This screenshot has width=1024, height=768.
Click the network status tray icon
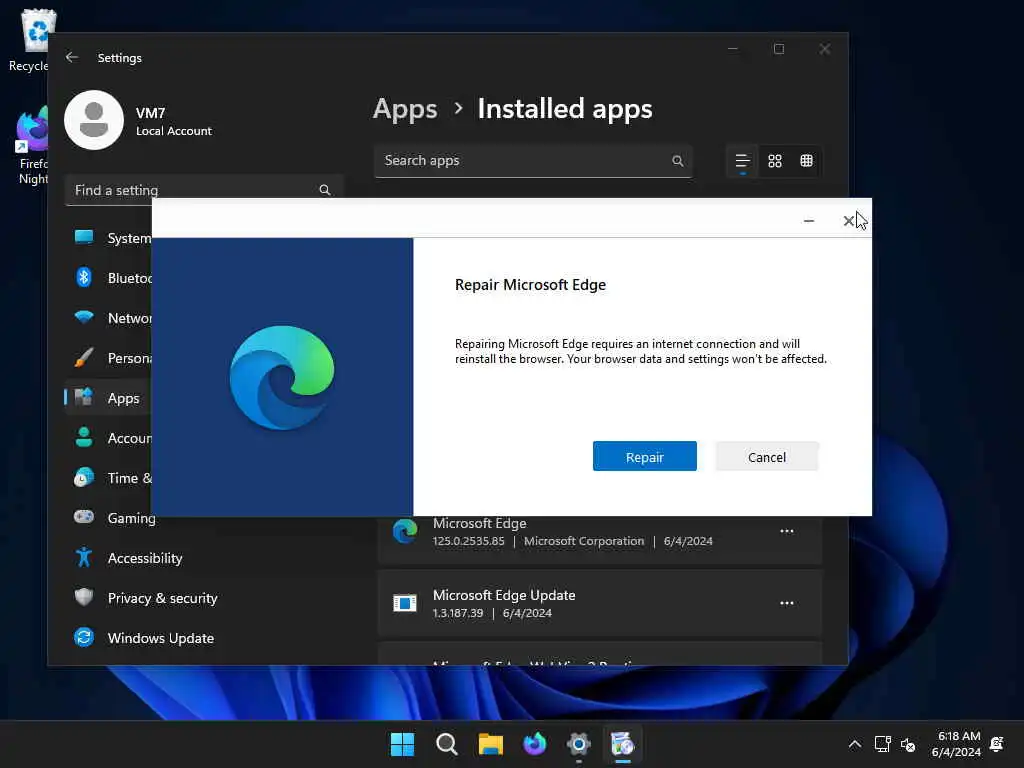click(882, 744)
